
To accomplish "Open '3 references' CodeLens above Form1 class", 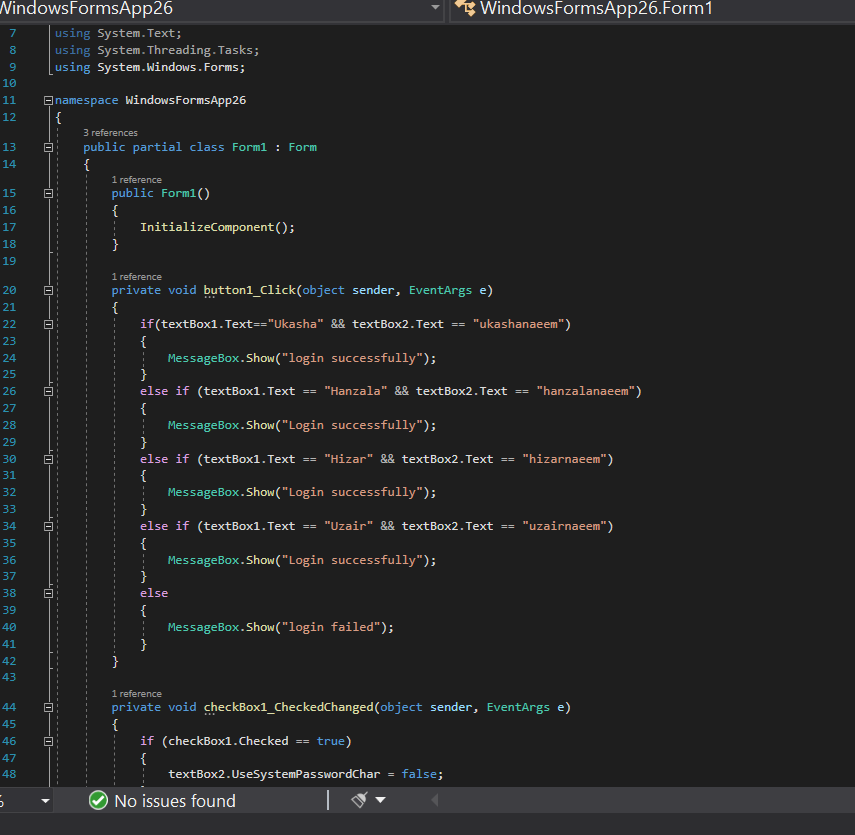I will (110, 131).
